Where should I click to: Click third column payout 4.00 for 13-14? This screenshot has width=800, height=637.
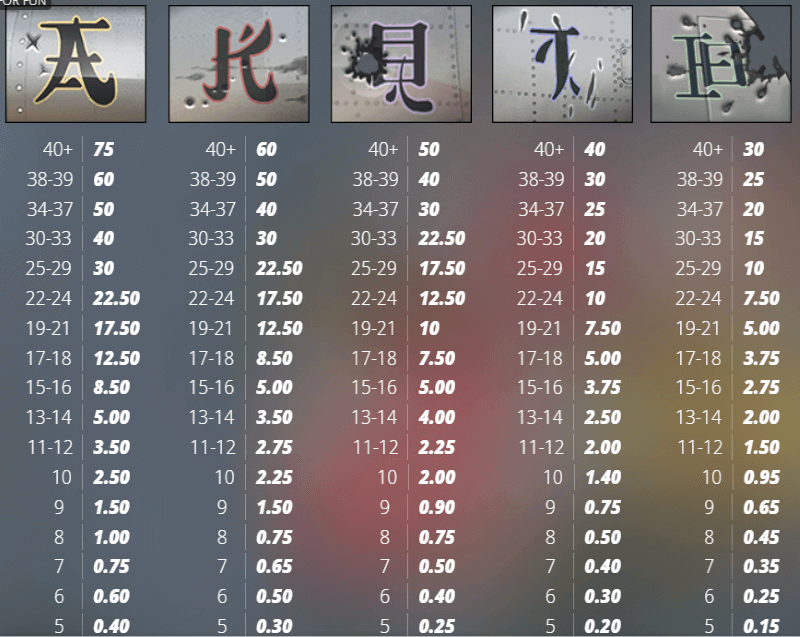pos(437,418)
